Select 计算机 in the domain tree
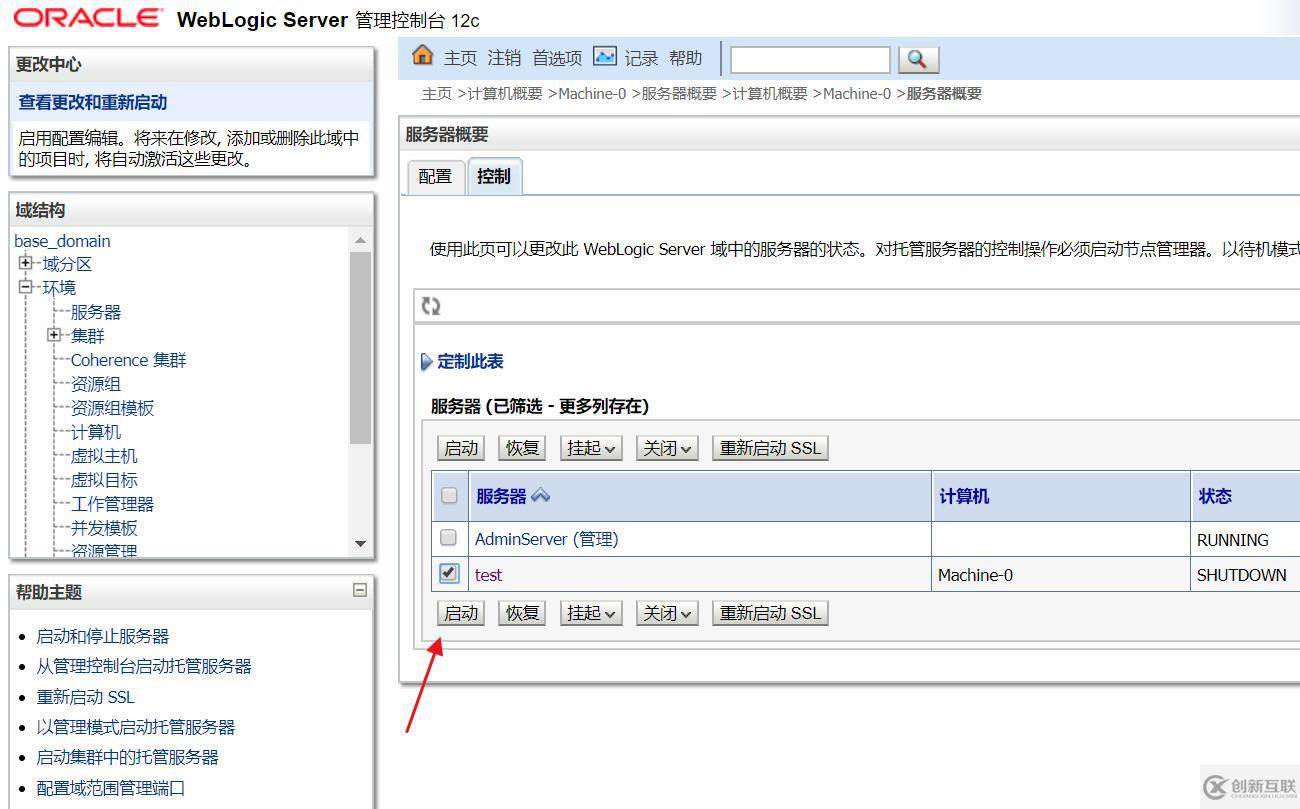Viewport: 1300px width, 809px height. [95, 432]
